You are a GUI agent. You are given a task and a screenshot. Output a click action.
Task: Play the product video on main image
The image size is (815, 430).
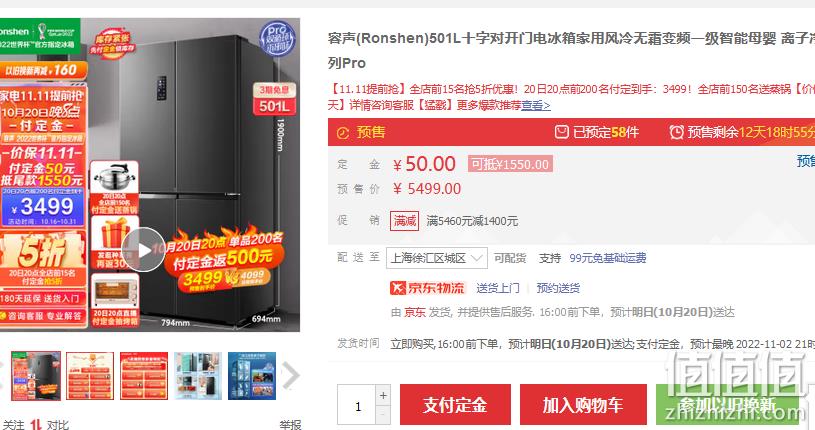(144, 250)
